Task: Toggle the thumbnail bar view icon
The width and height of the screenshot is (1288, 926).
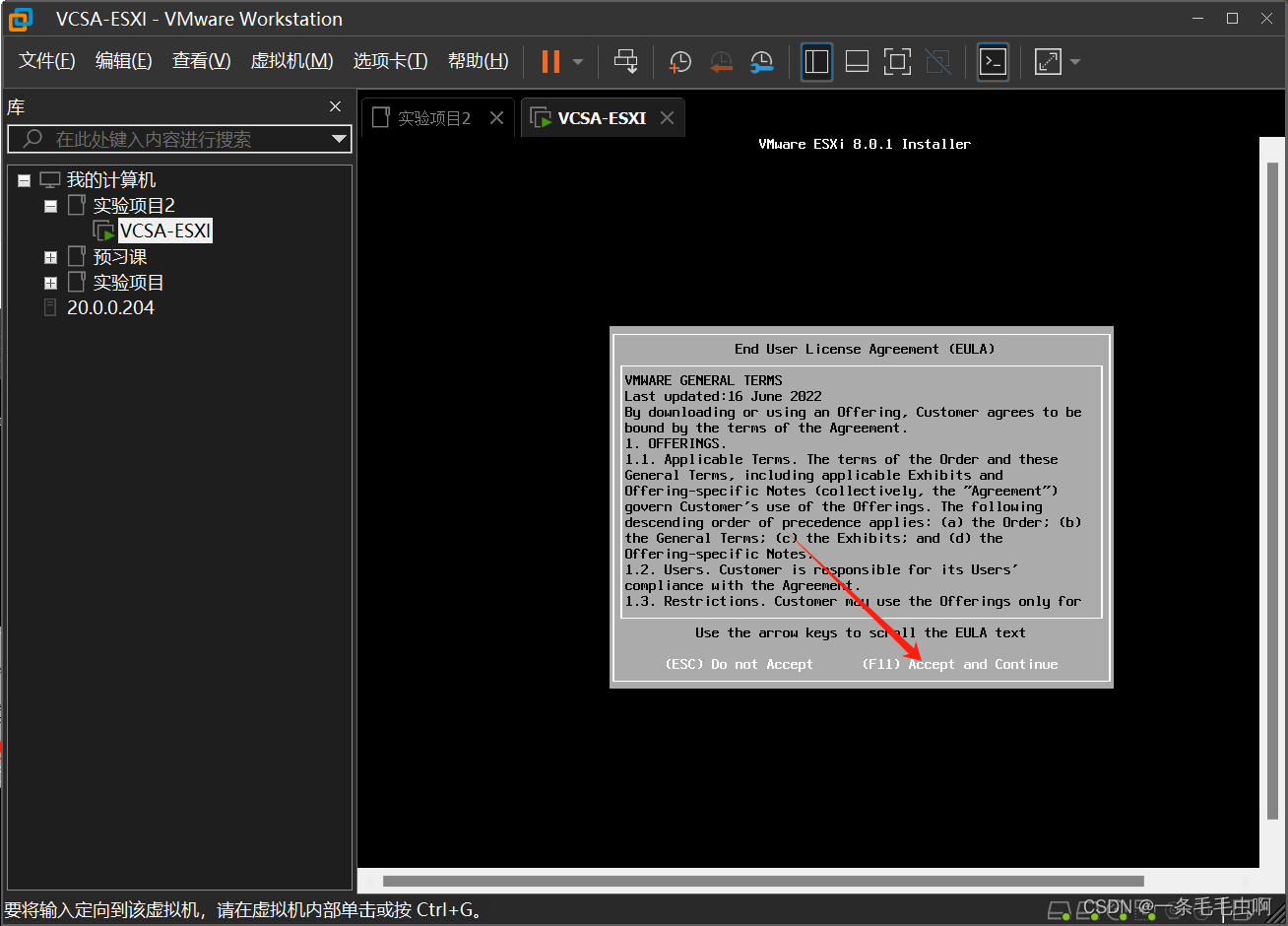Action: pos(857,62)
